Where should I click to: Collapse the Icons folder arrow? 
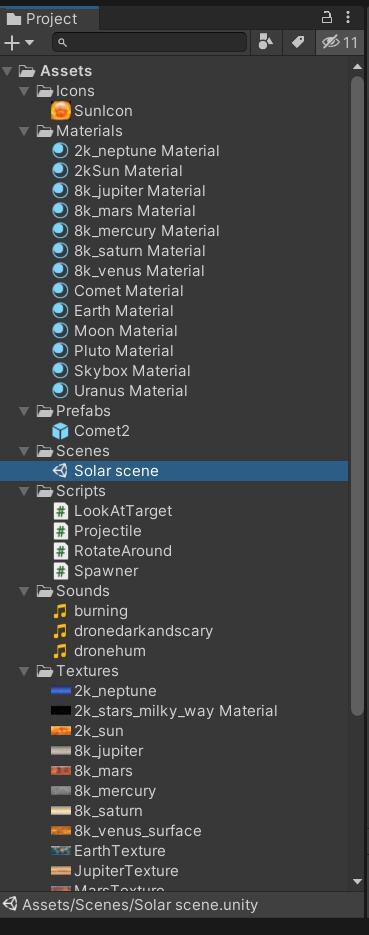pyautogui.click(x=24, y=91)
